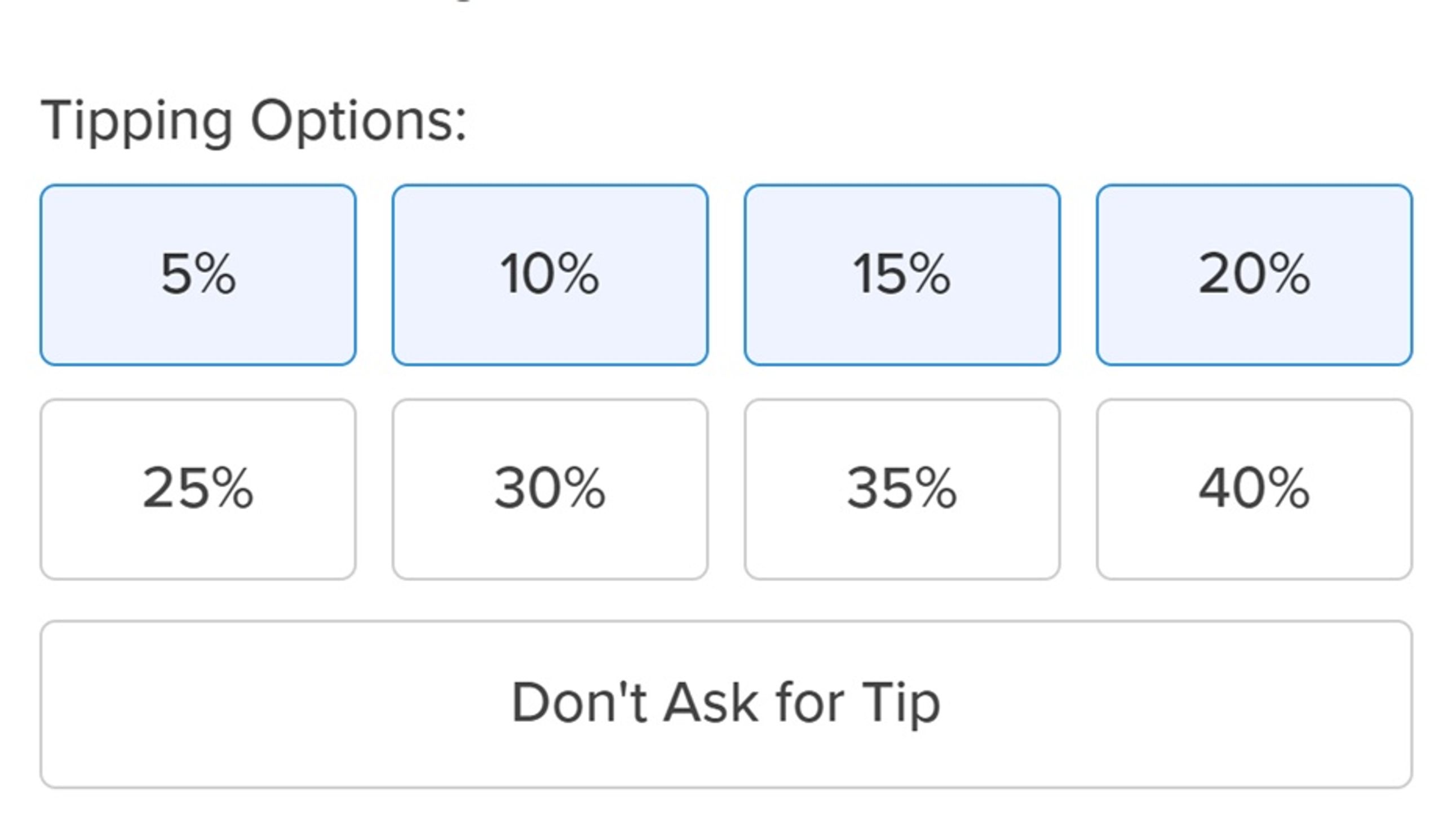Click the Tipping Options heading
This screenshot has height=840, width=1443.
pos(254,121)
